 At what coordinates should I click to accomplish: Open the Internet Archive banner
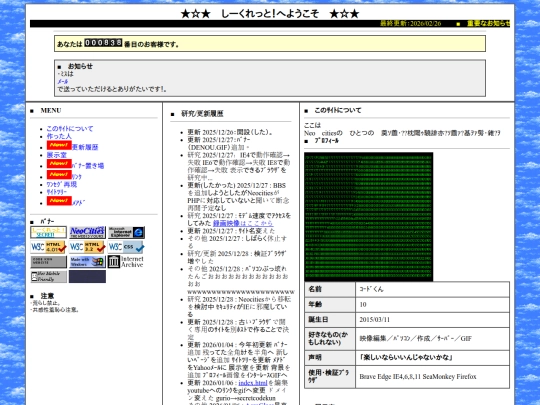[126, 262]
